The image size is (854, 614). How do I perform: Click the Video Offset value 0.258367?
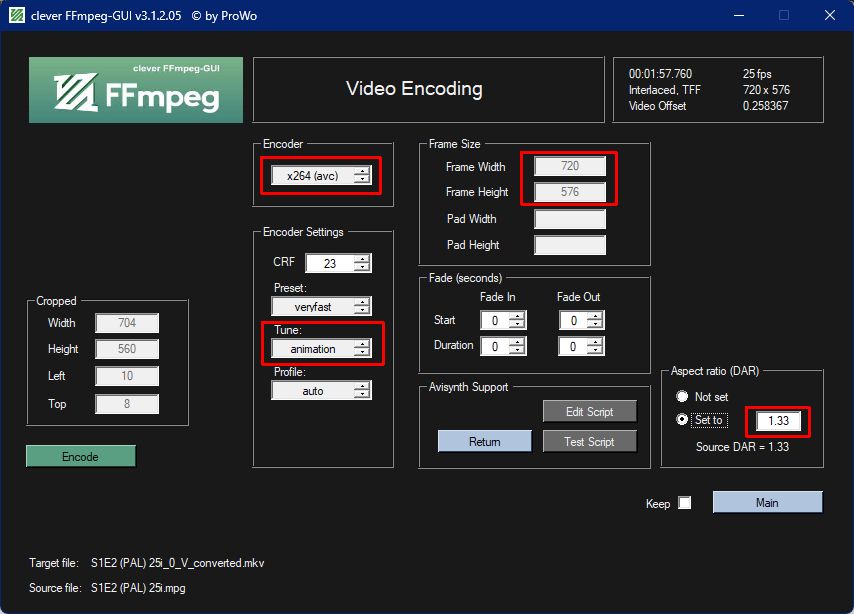coord(765,106)
